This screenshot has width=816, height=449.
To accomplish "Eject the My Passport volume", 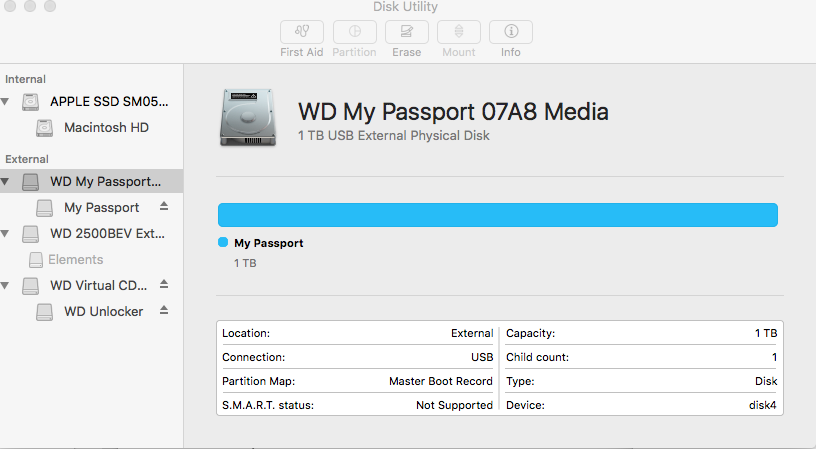I will [163, 207].
